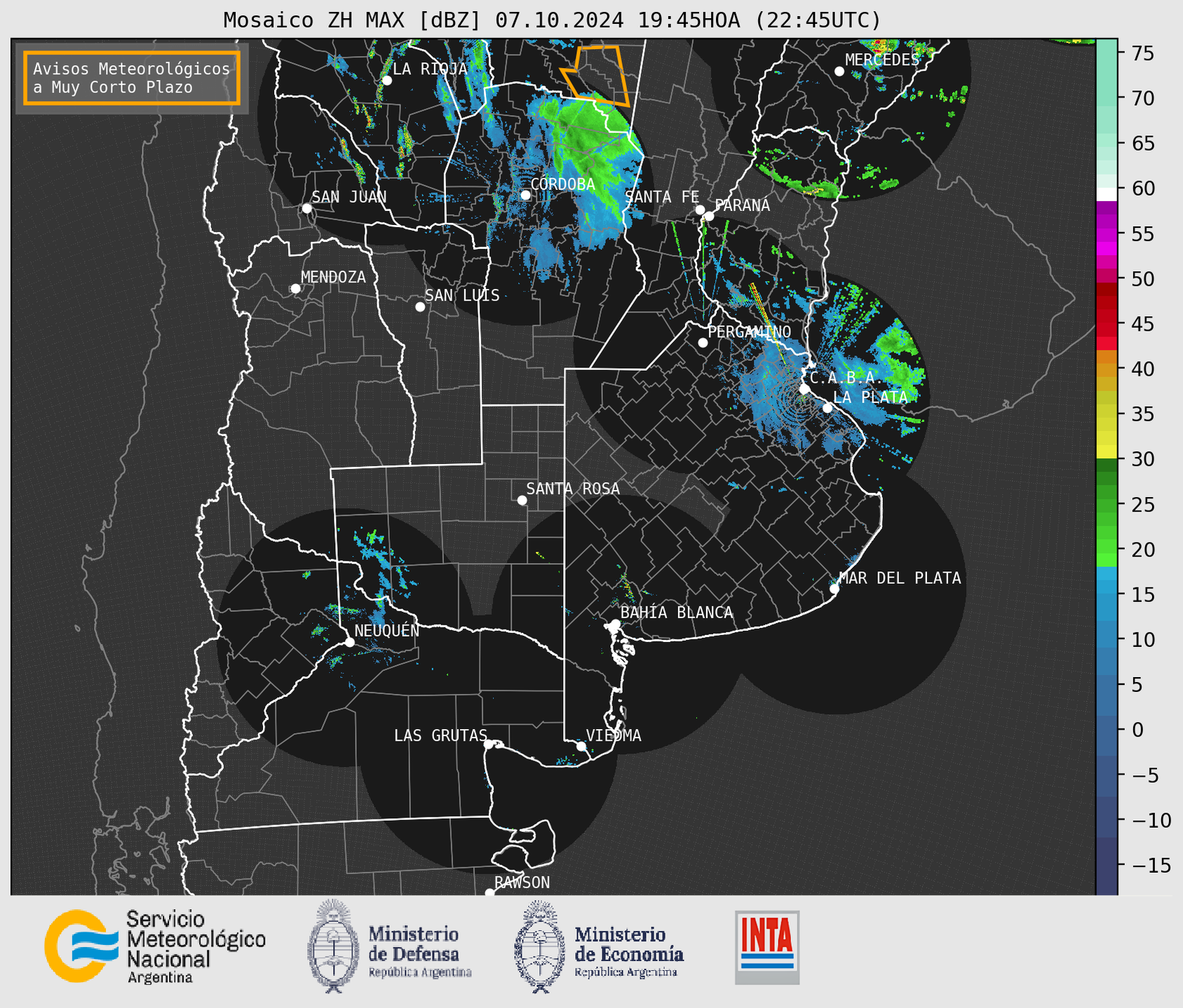Click the NEUQUÉN city marker dot
The image size is (1183, 1008).
(349, 642)
